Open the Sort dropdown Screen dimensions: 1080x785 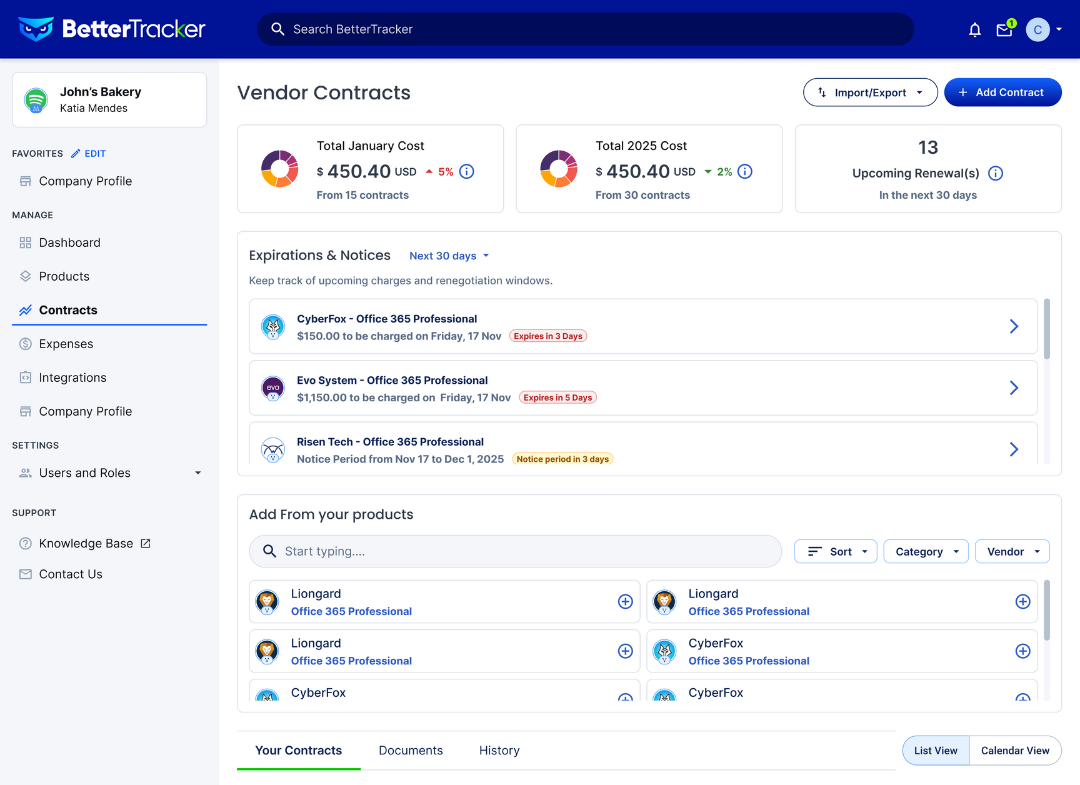point(835,552)
